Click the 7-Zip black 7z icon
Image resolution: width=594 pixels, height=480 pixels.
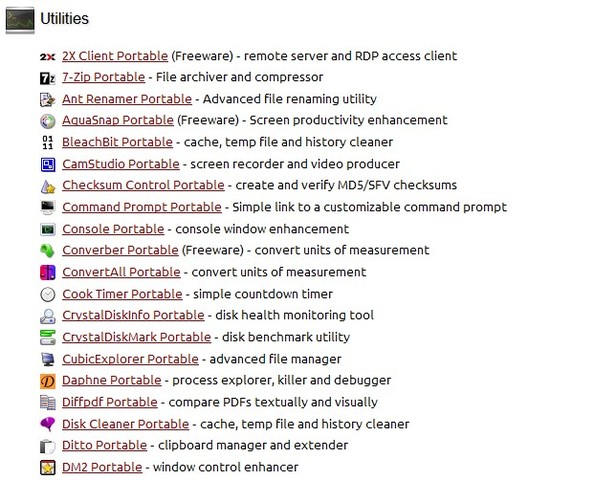48,78
